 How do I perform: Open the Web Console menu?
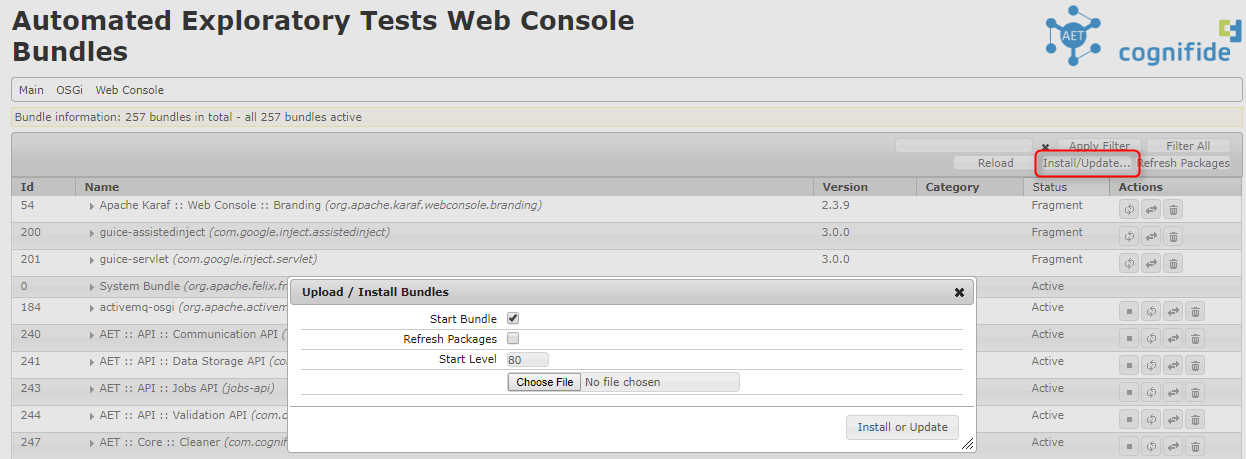coord(130,90)
